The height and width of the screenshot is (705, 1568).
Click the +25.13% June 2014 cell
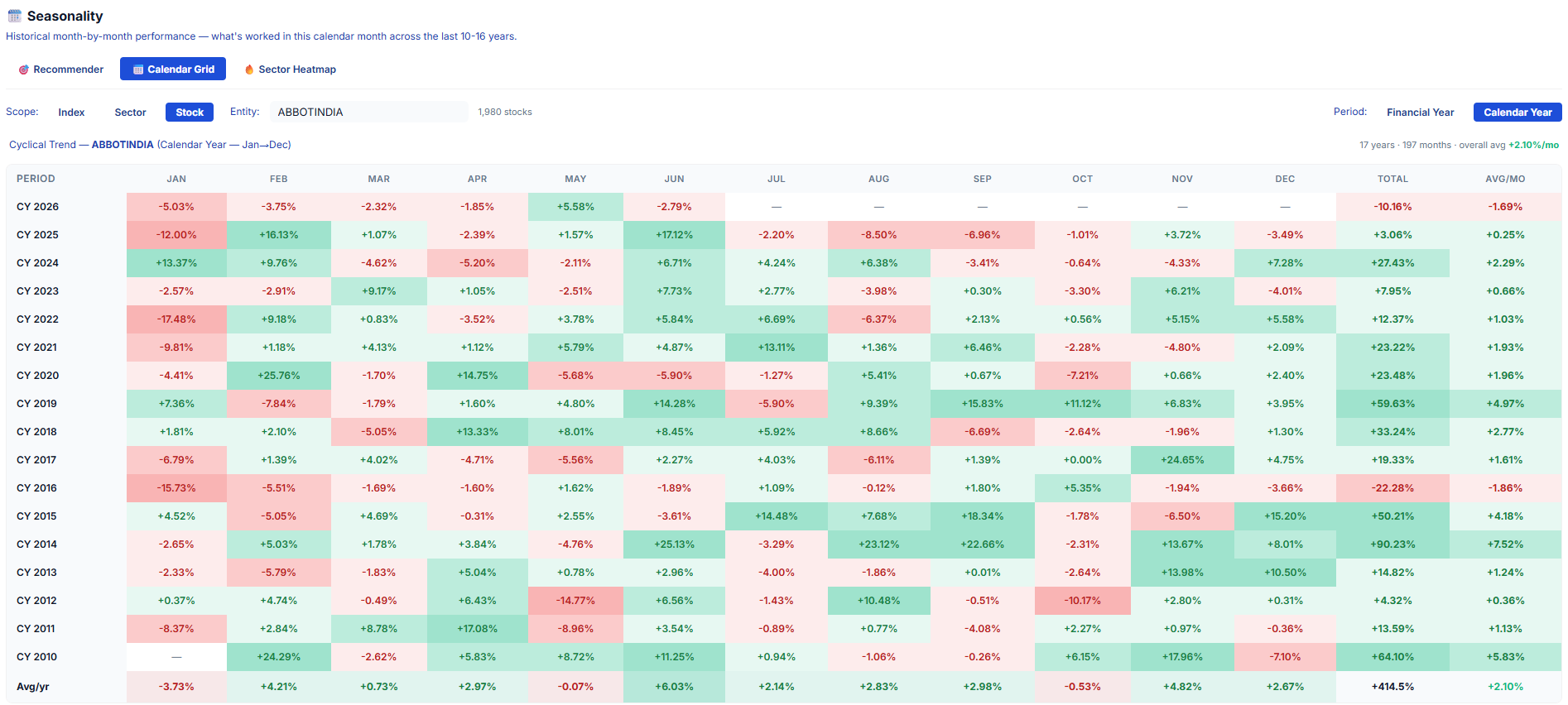pos(675,544)
